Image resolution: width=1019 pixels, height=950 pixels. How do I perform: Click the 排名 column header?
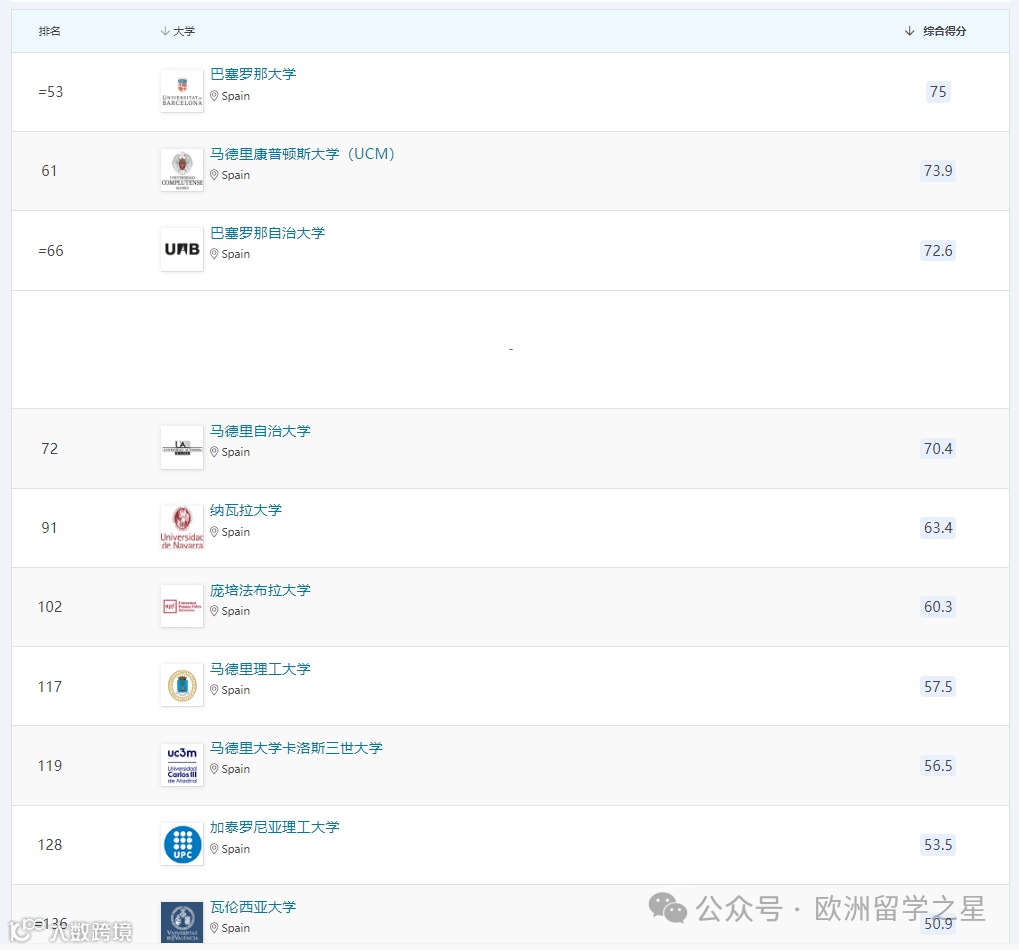point(49,31)
